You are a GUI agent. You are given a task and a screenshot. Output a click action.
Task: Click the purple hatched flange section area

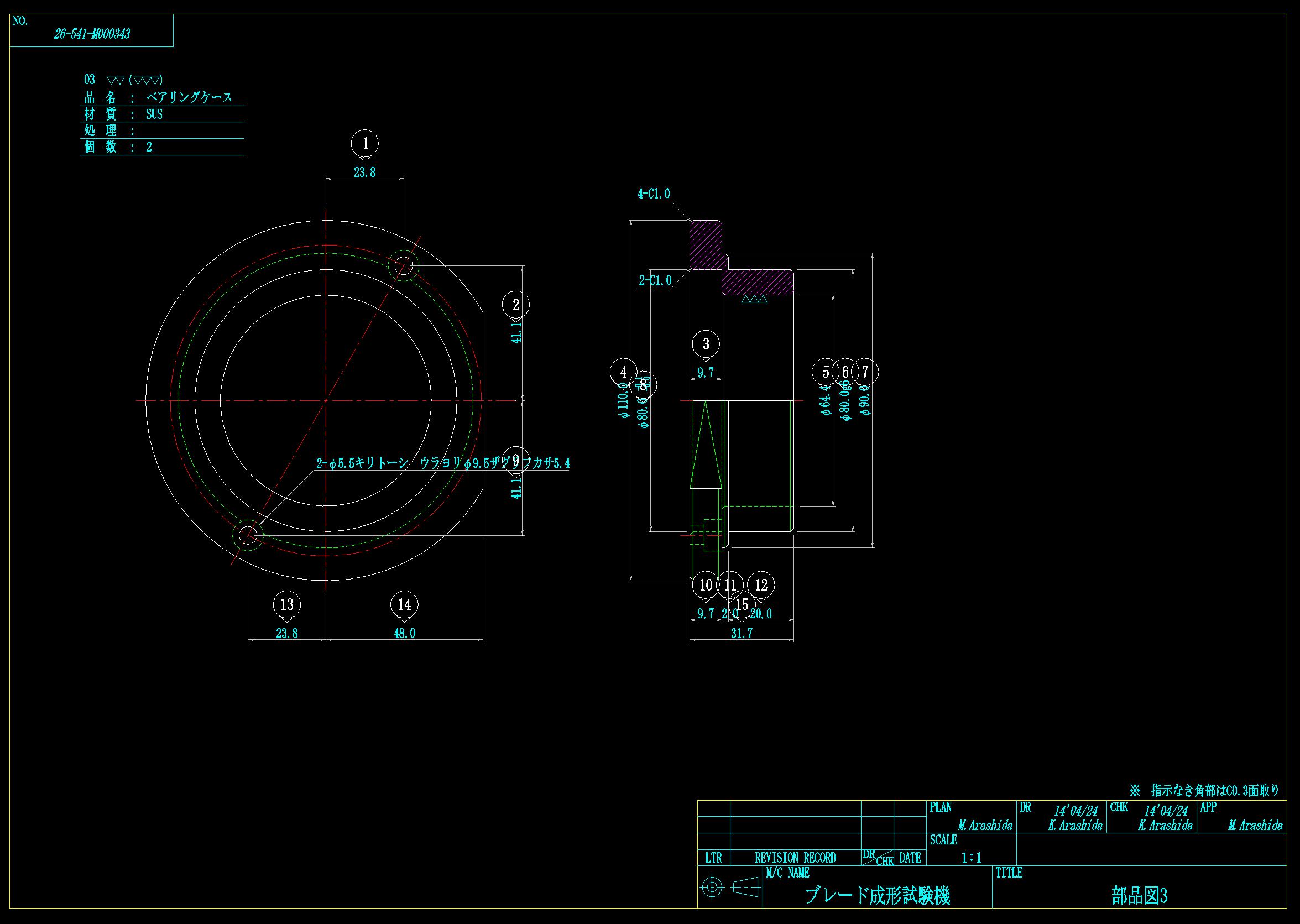[x=706, y=244]
